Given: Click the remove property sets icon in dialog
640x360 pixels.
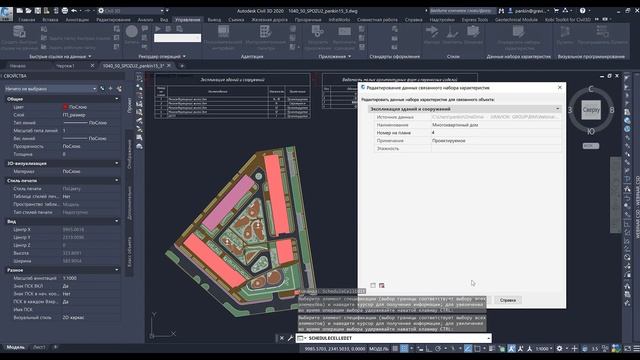Looking at the screenshot, I should point(382,285).
